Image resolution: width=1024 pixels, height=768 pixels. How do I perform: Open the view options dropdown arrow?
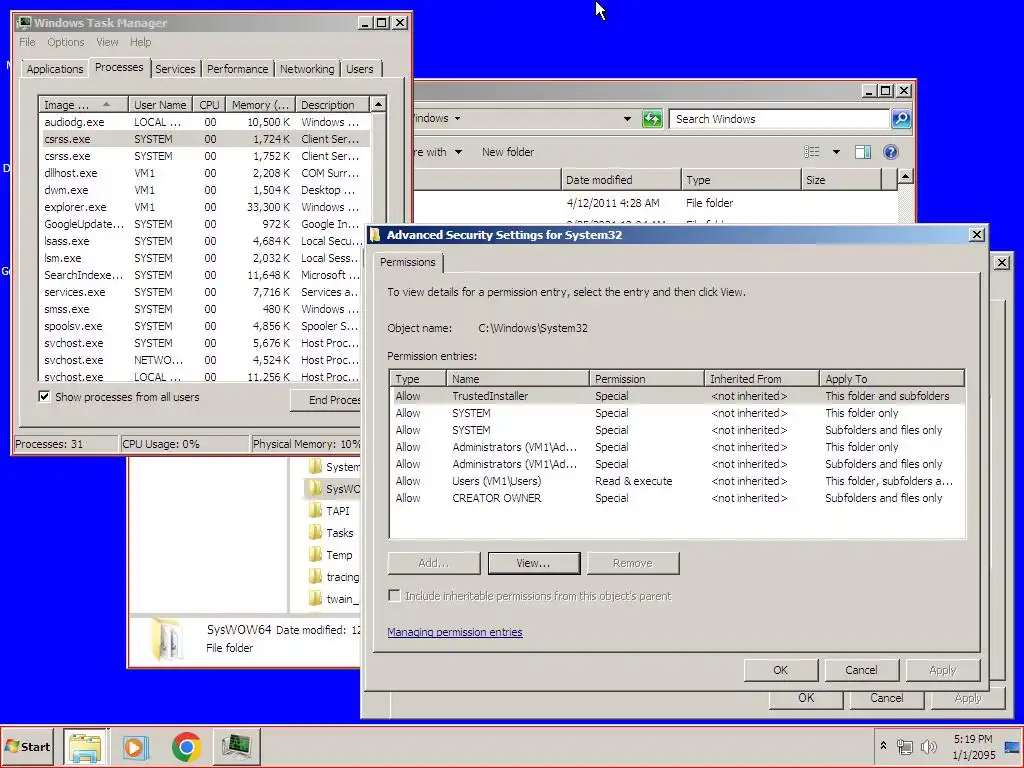836,152
